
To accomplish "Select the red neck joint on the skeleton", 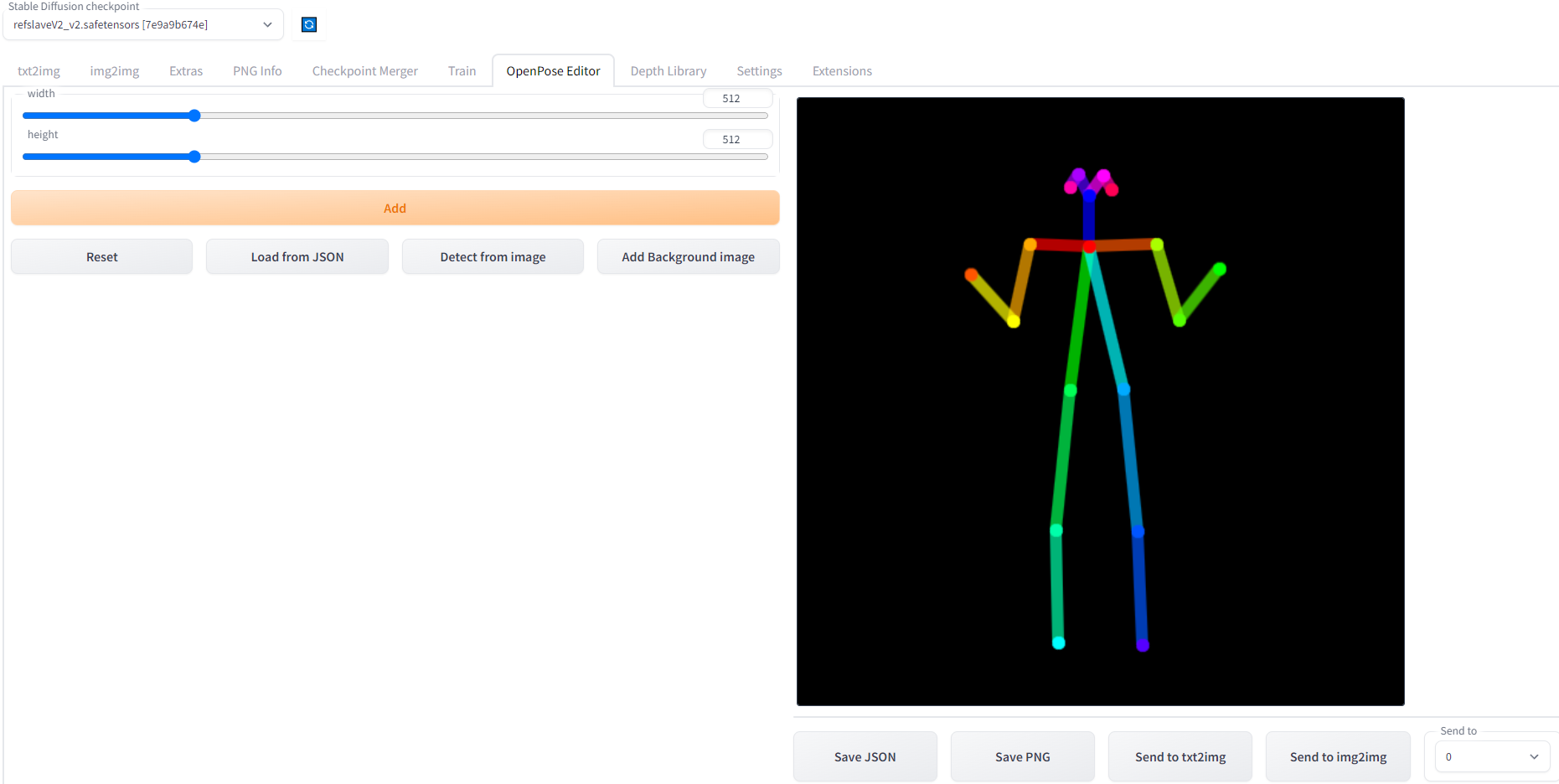I will [x=1089, y=246].
